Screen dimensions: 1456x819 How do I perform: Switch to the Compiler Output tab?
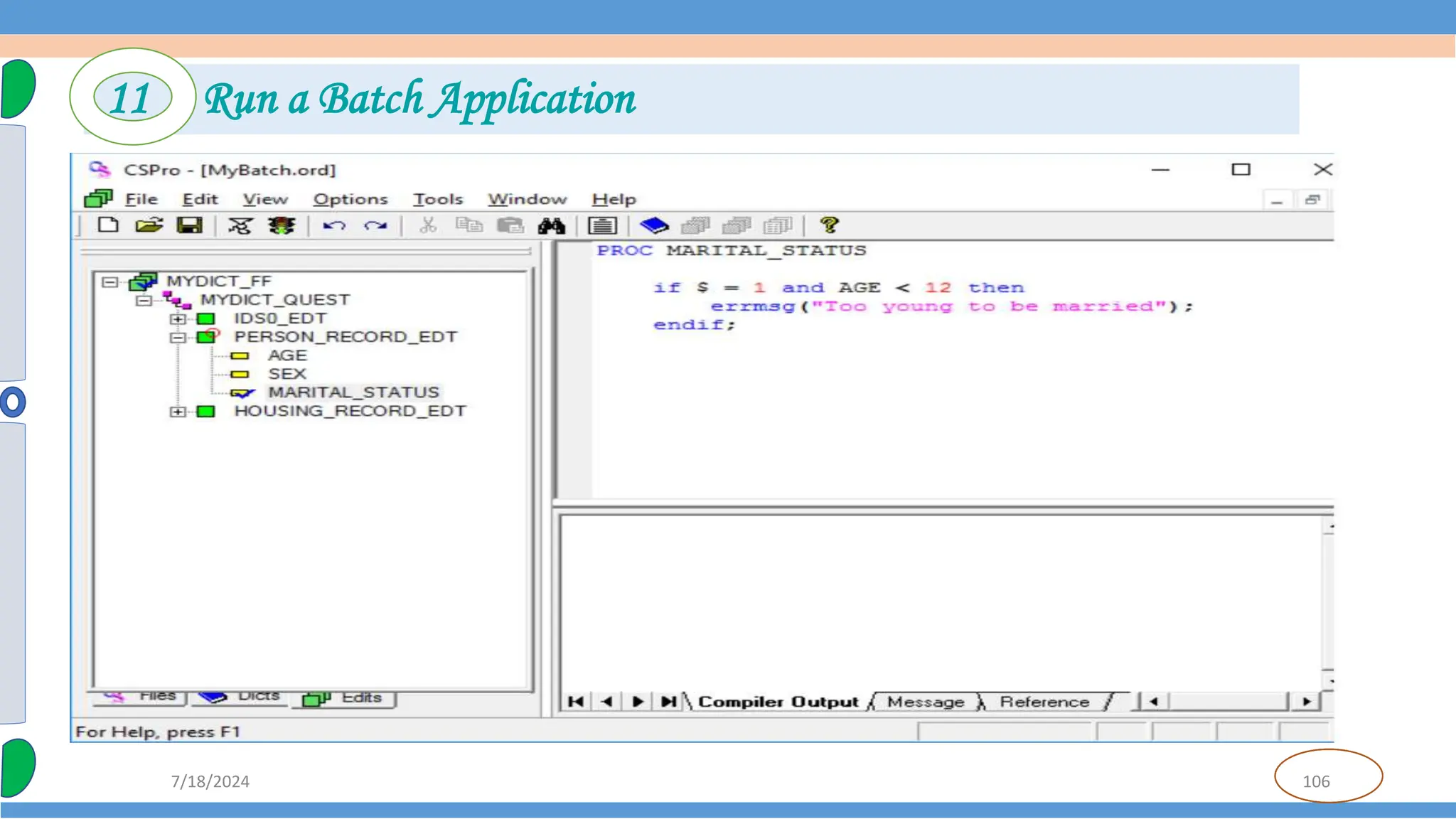tap(778, 702)
